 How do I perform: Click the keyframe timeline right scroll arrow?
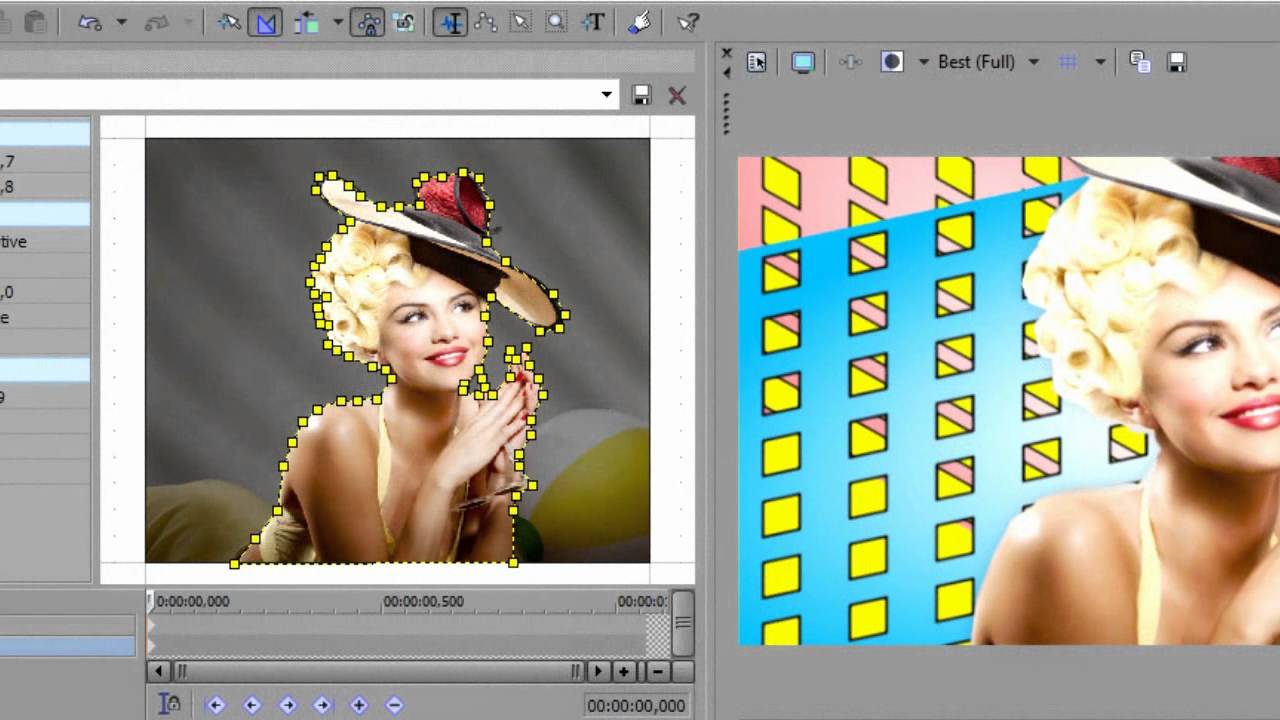pos(598,671)
